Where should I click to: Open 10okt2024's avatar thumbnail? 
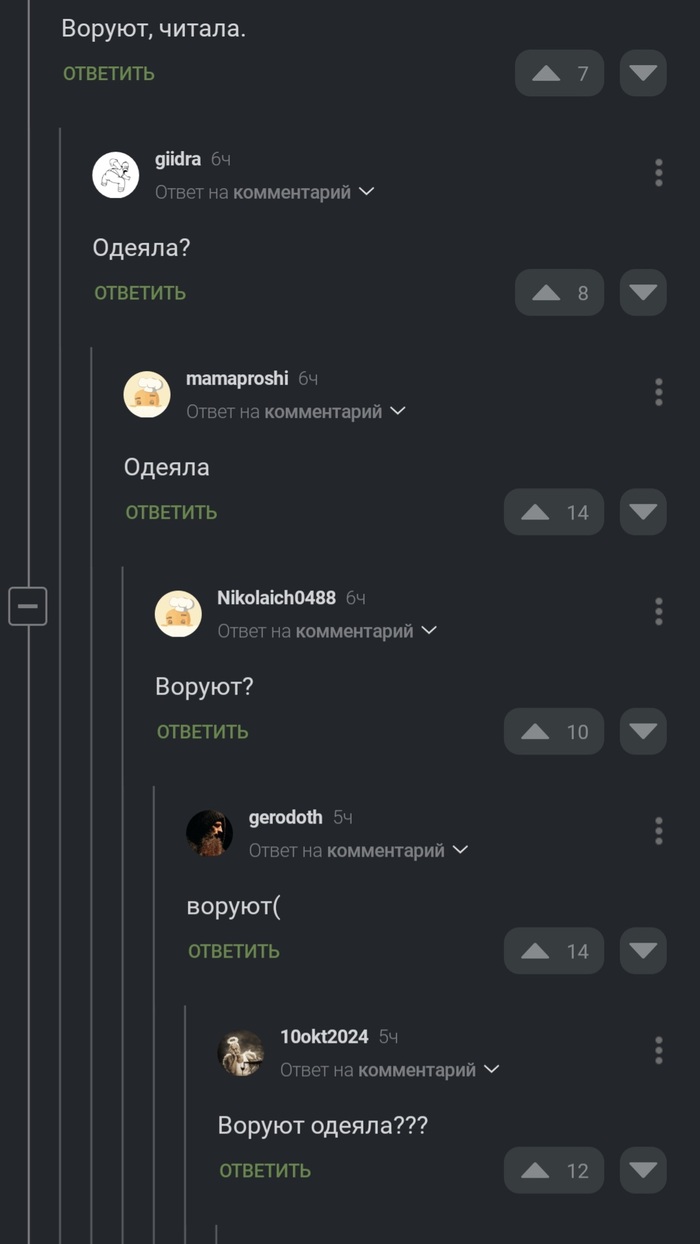241,1053
